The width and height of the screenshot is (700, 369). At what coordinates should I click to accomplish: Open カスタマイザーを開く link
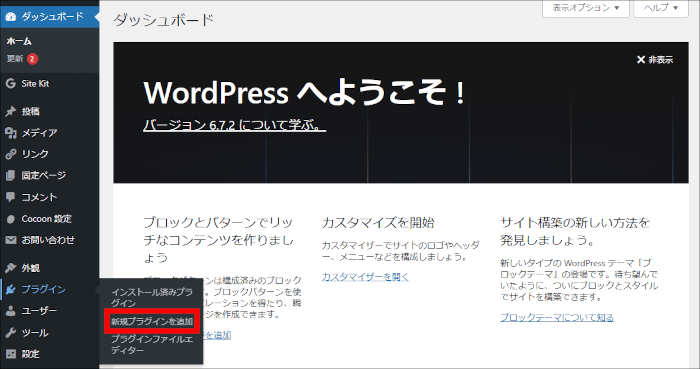coord(365,277)
